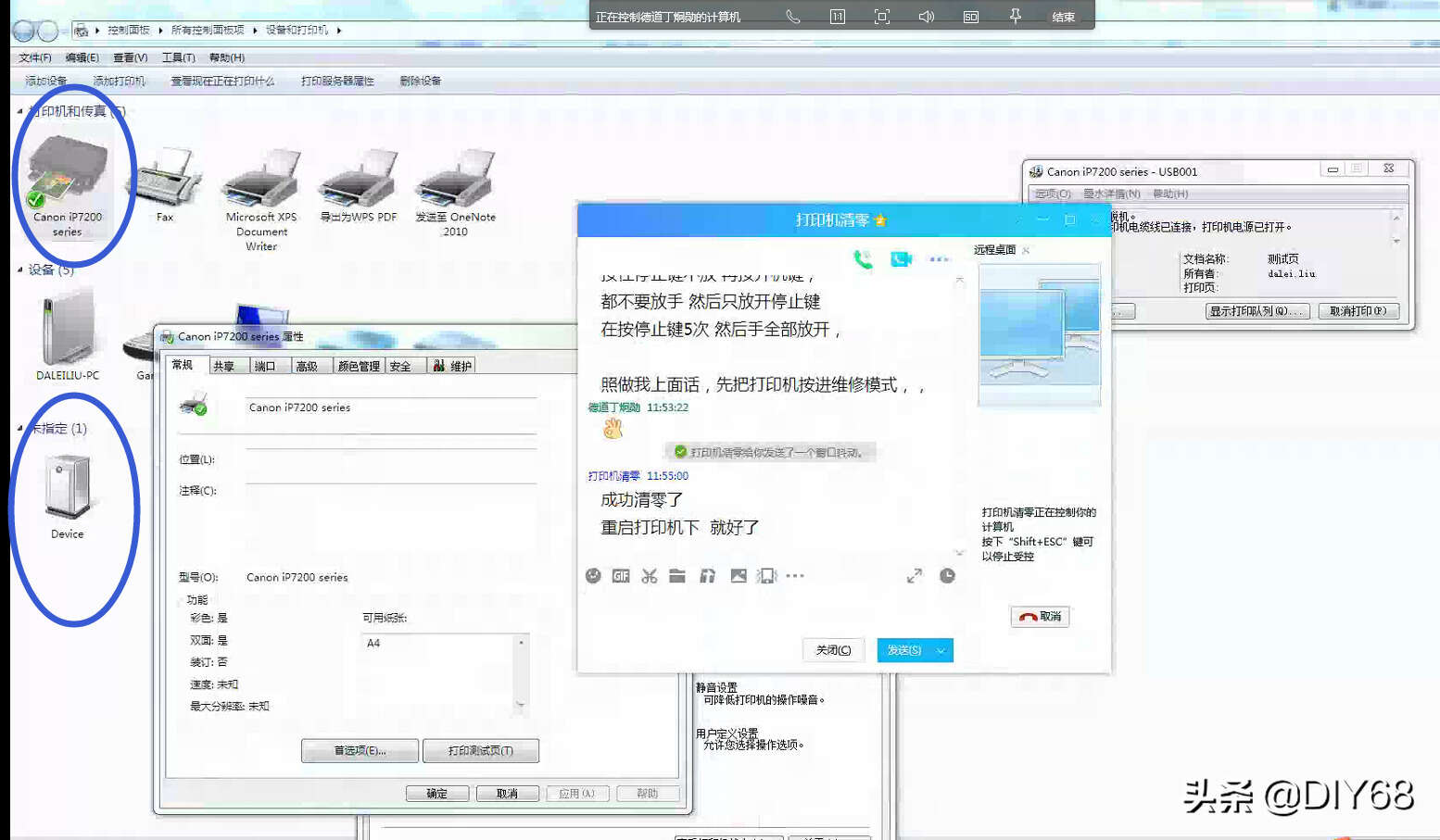The height and width of the screenshot is (840, 1440).
Task: Open the 帮助(H) menu in Explorer
Action: pyautogui.click(x=227, y=57)
